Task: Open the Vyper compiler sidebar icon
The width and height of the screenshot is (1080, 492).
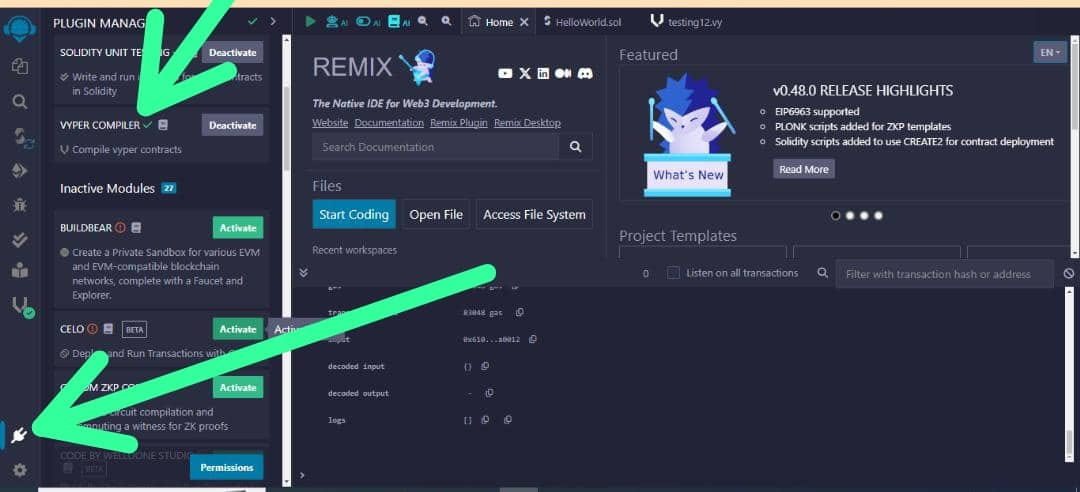Action: point(21,306)
